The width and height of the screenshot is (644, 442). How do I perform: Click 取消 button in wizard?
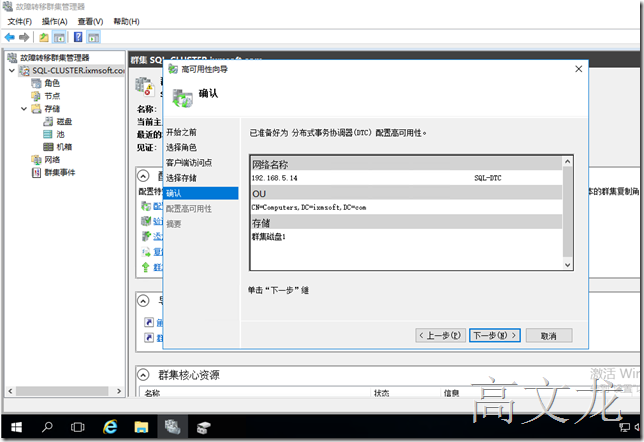(549, 336)
